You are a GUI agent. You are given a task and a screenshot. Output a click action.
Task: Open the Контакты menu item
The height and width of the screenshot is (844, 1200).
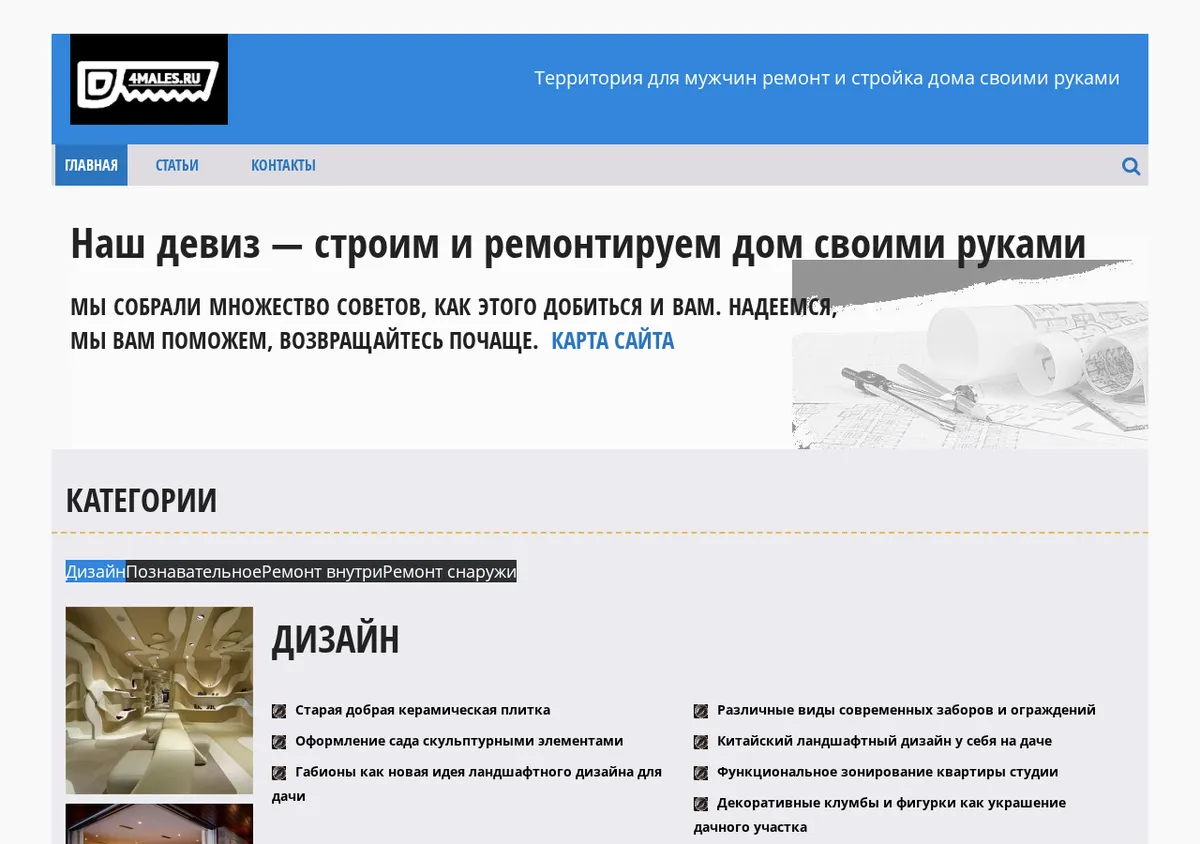pyautogui.click(x=283, y=165)
